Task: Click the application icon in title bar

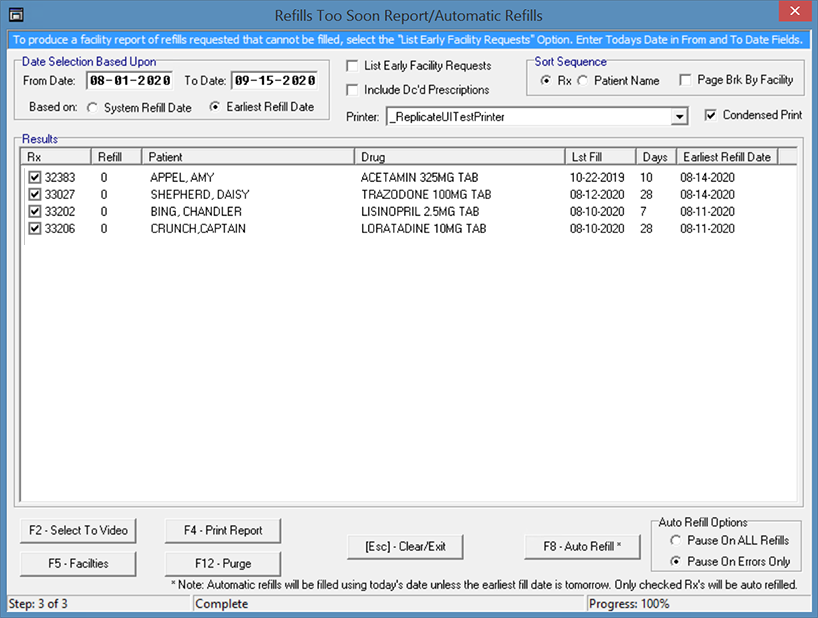Action: coord(15,14)
